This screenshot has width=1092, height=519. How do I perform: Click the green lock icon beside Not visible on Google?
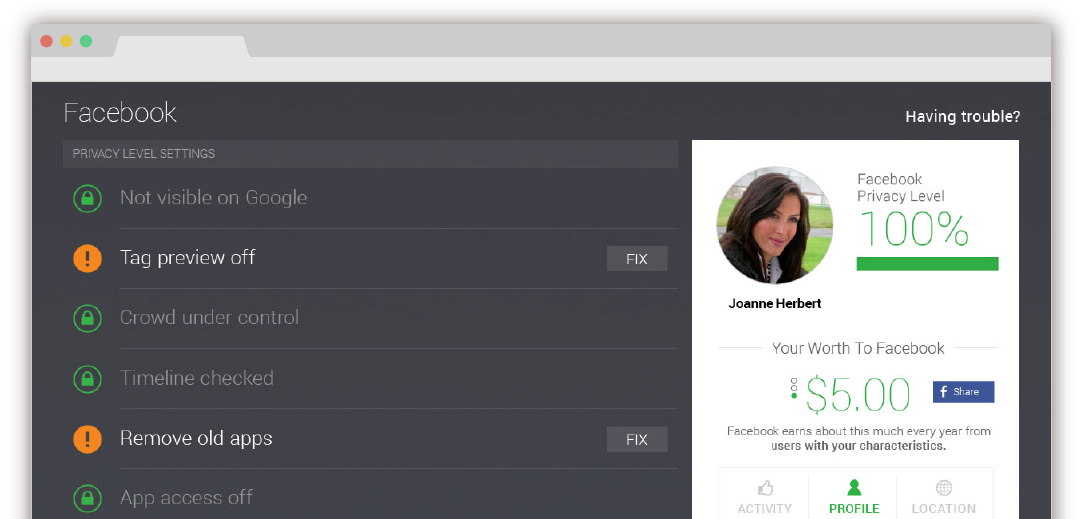87,199
